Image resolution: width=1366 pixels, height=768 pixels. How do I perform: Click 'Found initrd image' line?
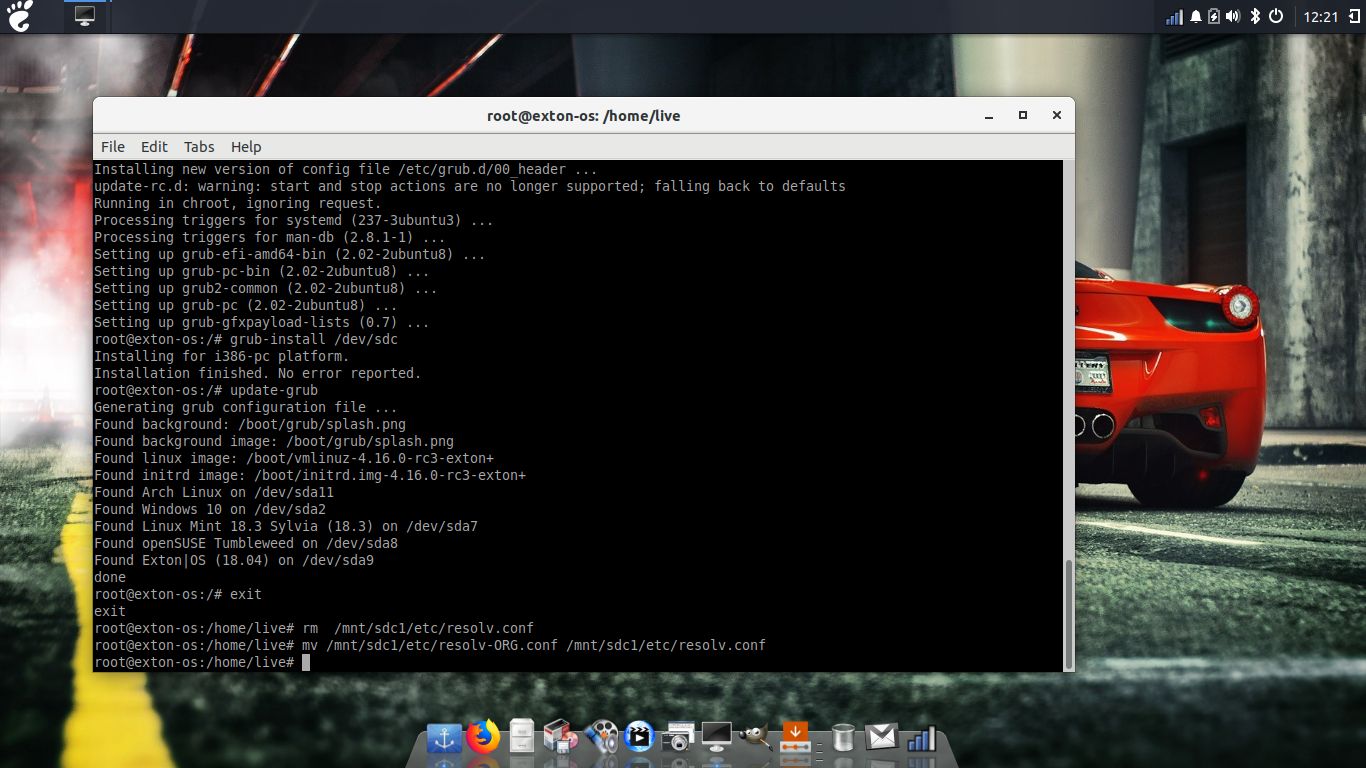tap(310, 475)
